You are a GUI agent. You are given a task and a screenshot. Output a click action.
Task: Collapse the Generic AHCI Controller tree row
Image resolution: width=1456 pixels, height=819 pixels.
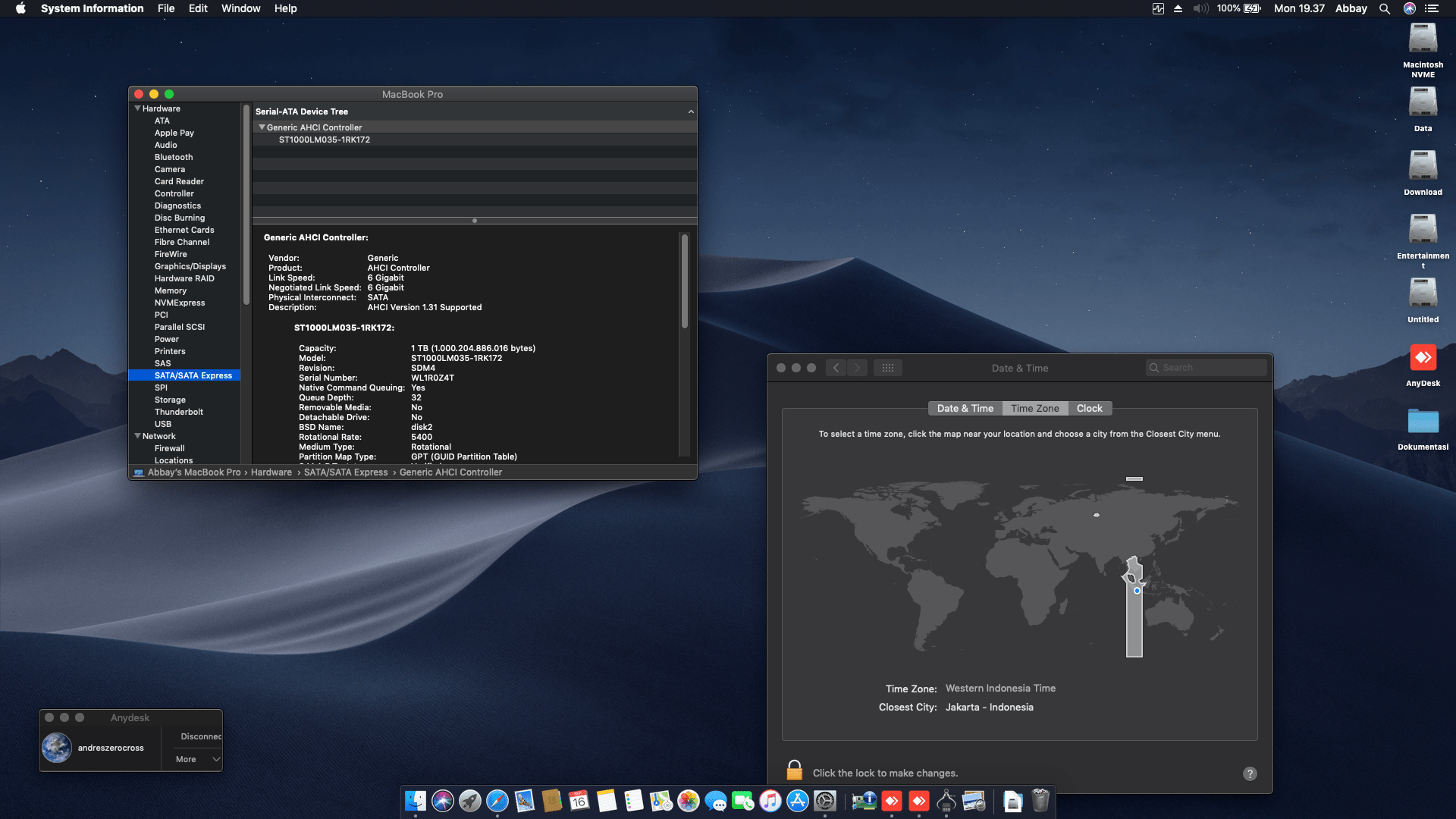pos(262,127)
